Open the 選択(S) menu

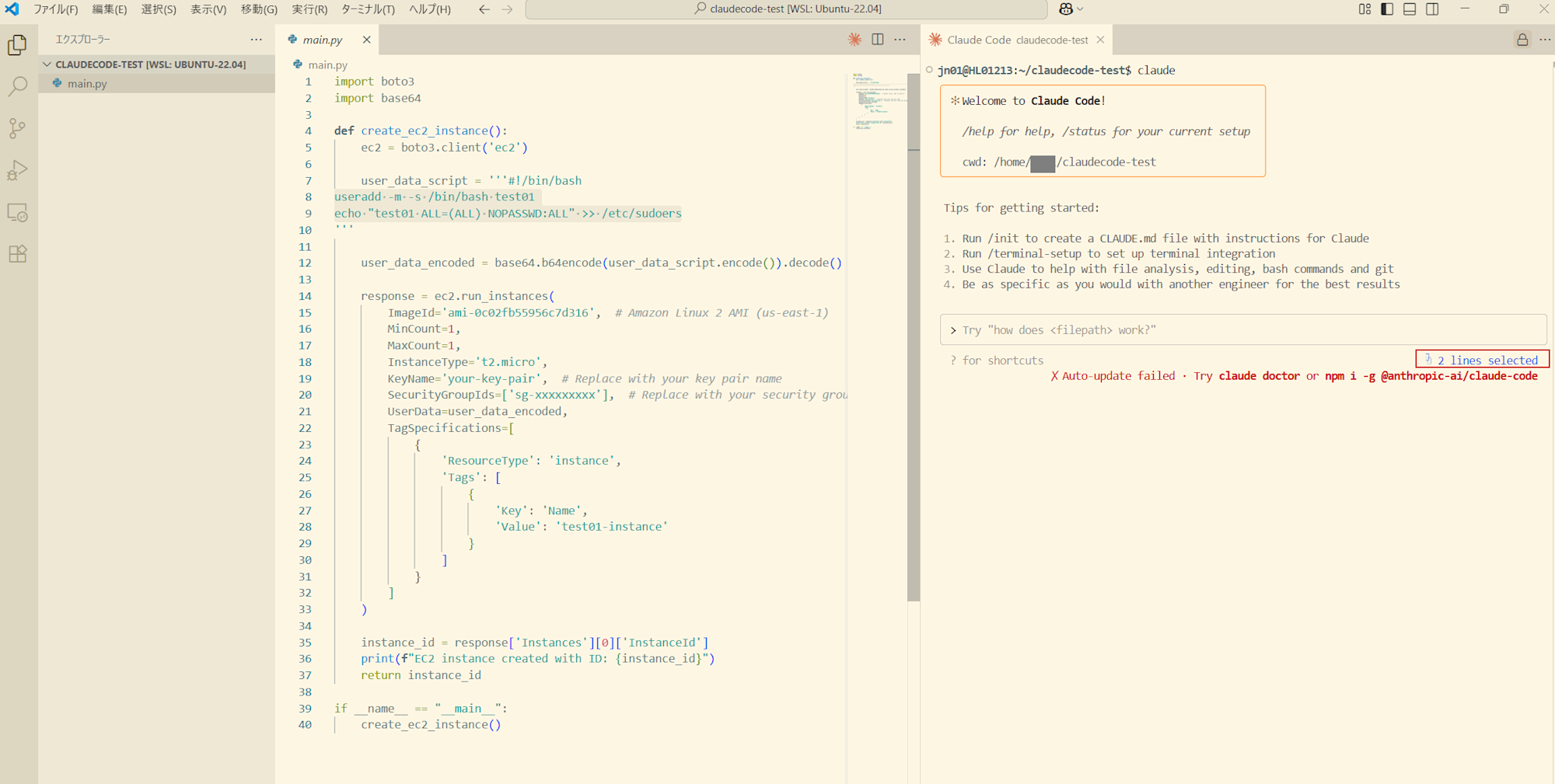tap(159, 9)
